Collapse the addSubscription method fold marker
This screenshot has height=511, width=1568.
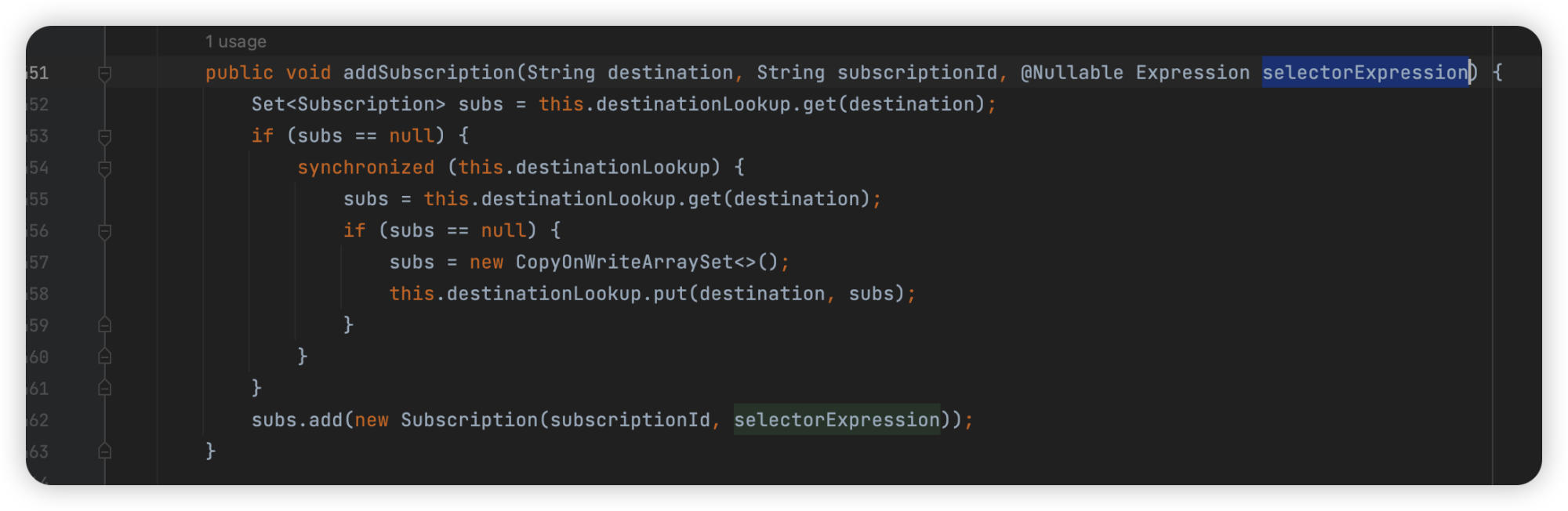tap(104, 74)
